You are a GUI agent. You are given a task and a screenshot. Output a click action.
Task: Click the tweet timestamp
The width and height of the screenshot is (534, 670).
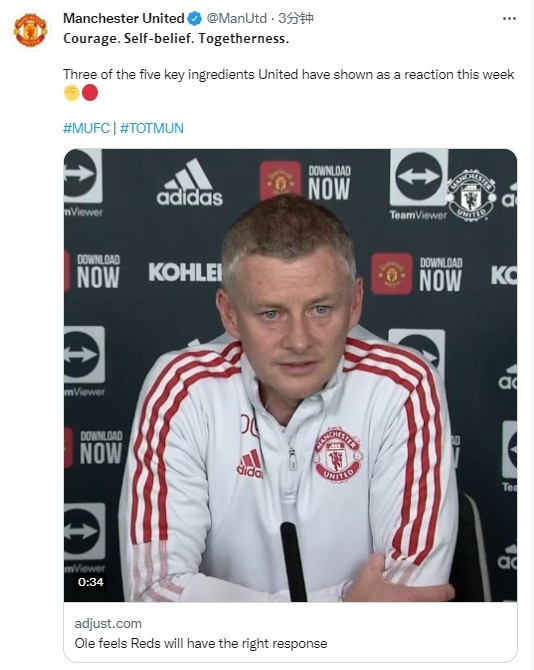pyautogui.click(x=296, y=18)
